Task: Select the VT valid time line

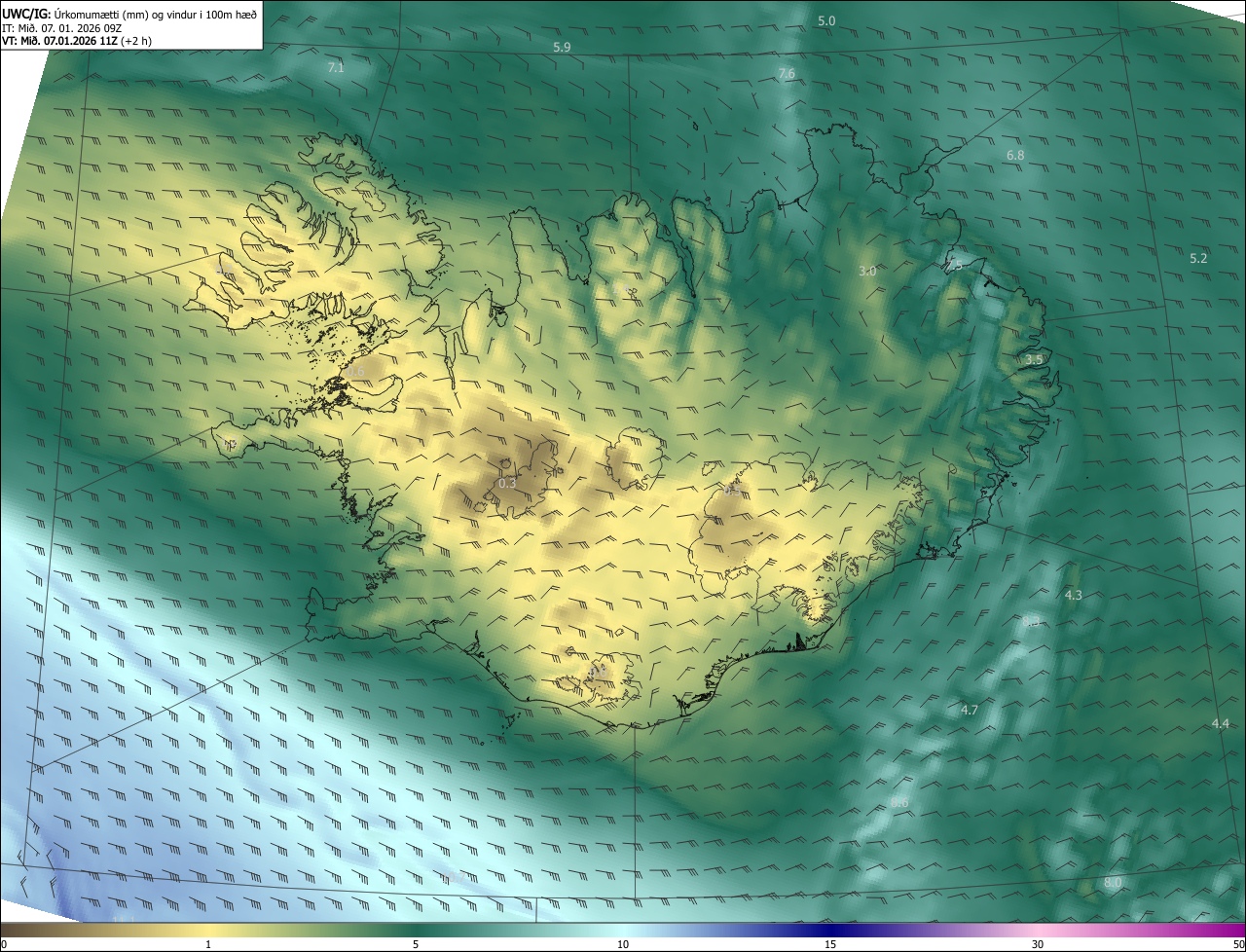Action: 77,41
